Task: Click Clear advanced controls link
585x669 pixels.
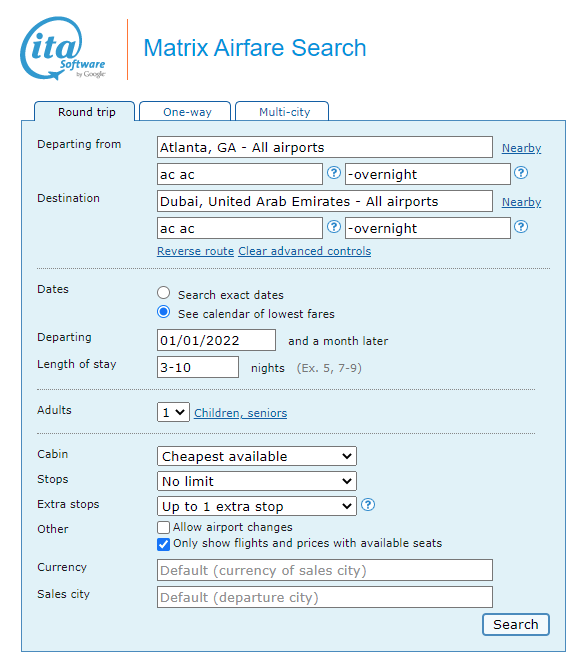Action: [x=305, y=251]
